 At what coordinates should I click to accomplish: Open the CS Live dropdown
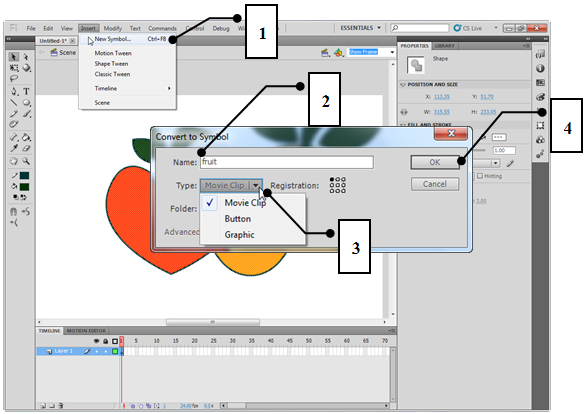496,28
